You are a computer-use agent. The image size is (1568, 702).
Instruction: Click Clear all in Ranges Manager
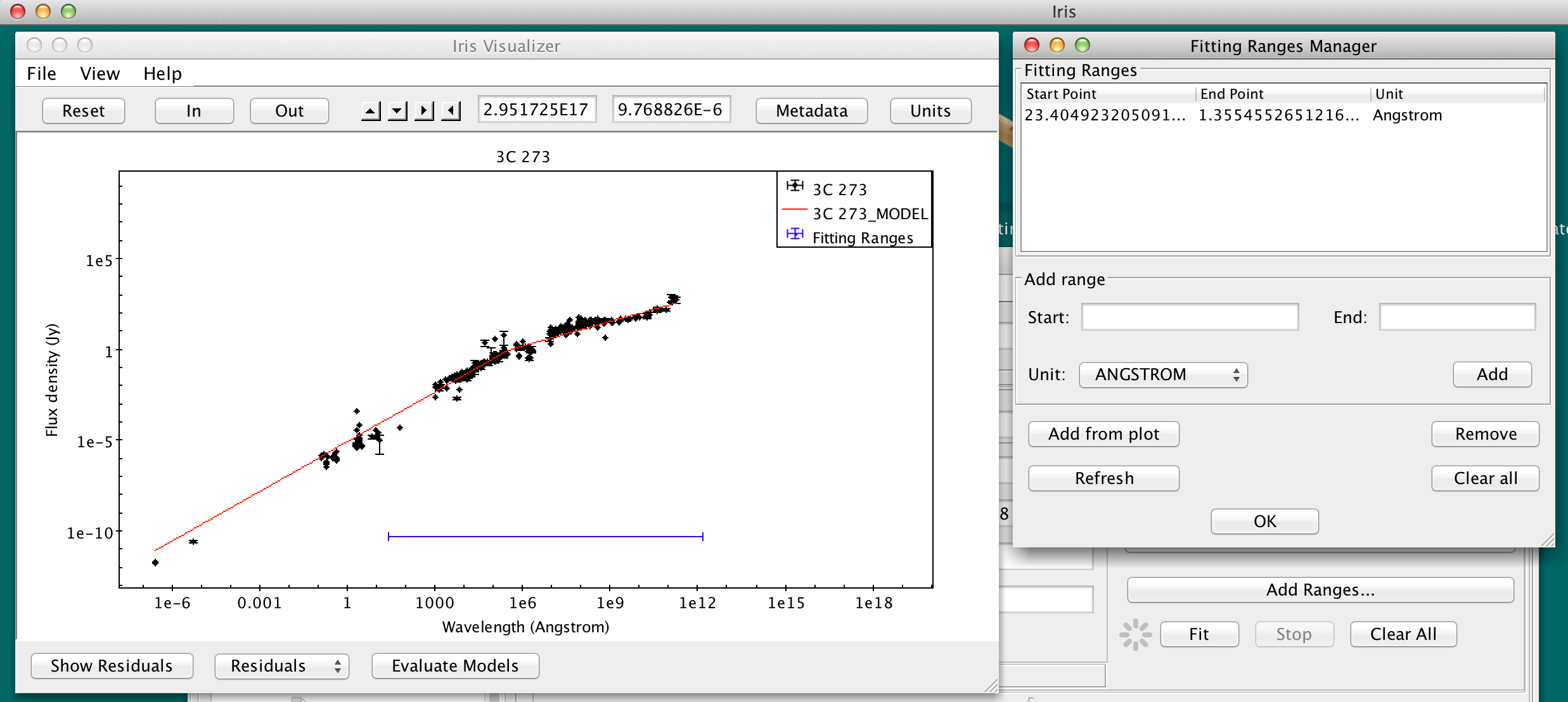click(1486, 478)
